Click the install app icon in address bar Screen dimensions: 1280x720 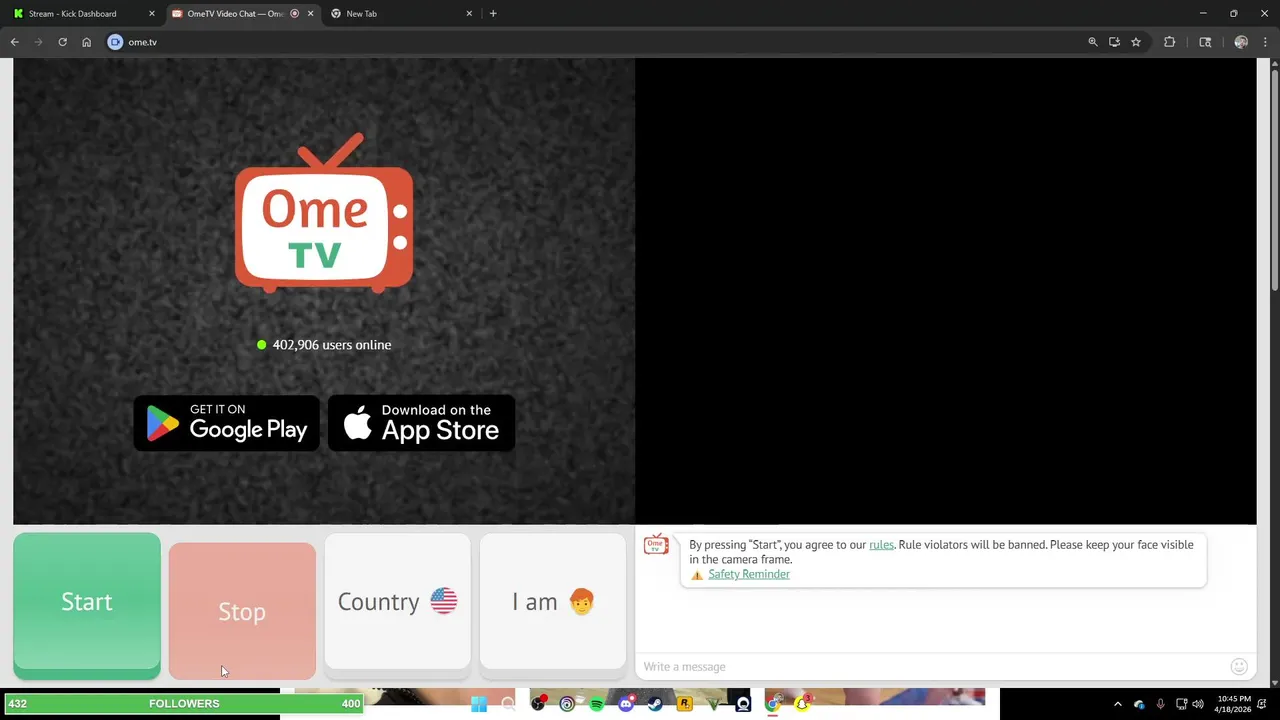(x=1114, y=42)
